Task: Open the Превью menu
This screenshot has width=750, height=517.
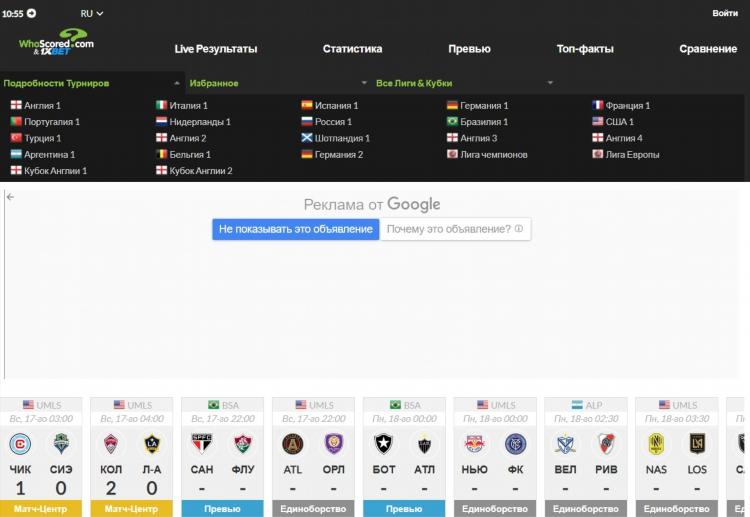Action: pyautogui.click(x=469, y=49)
